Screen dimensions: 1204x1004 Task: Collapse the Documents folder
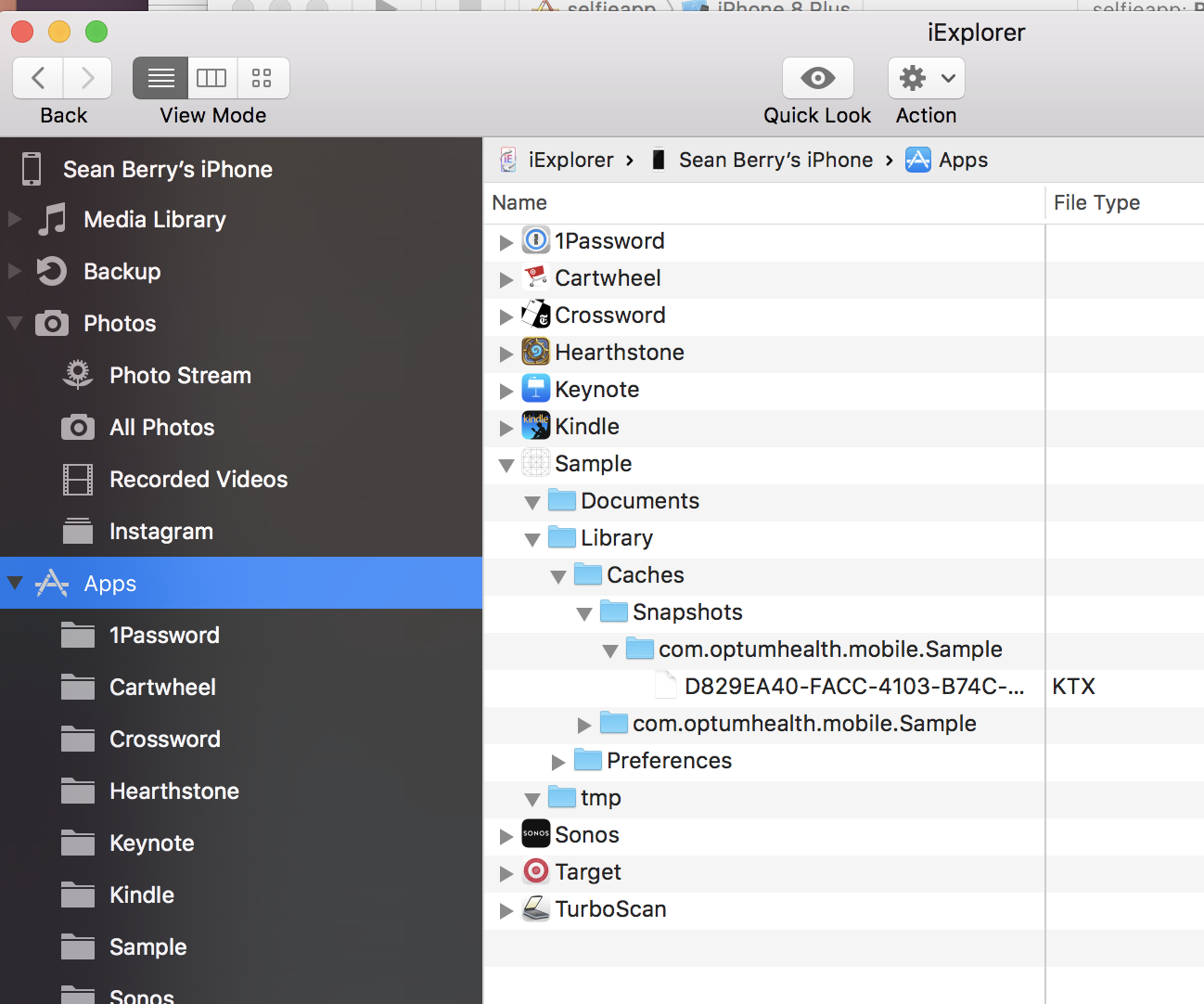point(532,502)
